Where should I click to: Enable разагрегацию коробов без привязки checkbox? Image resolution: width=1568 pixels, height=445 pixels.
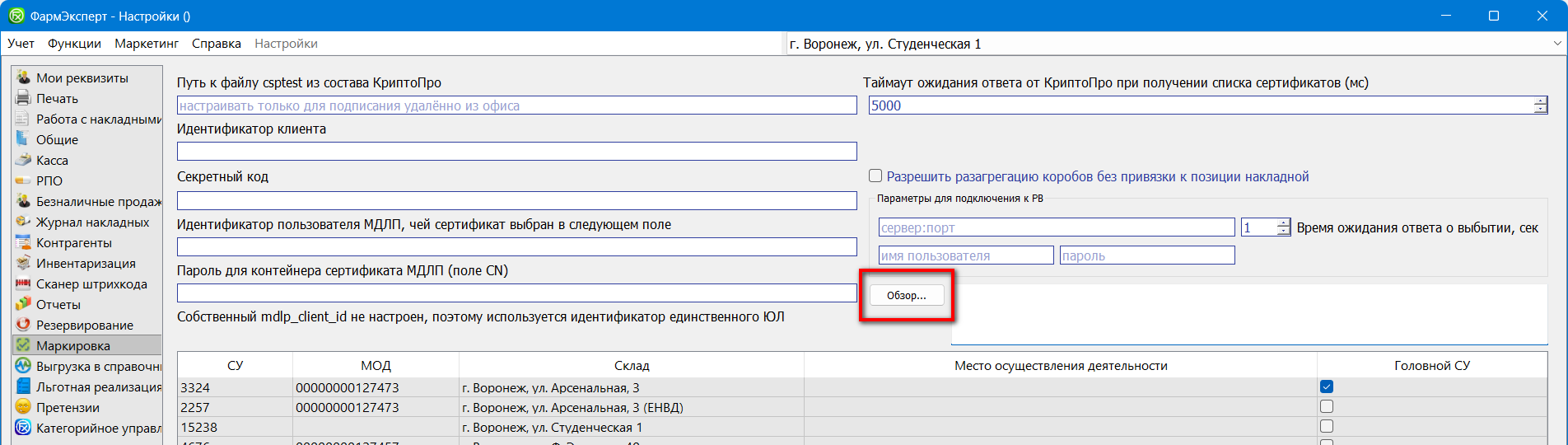pyautogui.click(x=875, y=176)
